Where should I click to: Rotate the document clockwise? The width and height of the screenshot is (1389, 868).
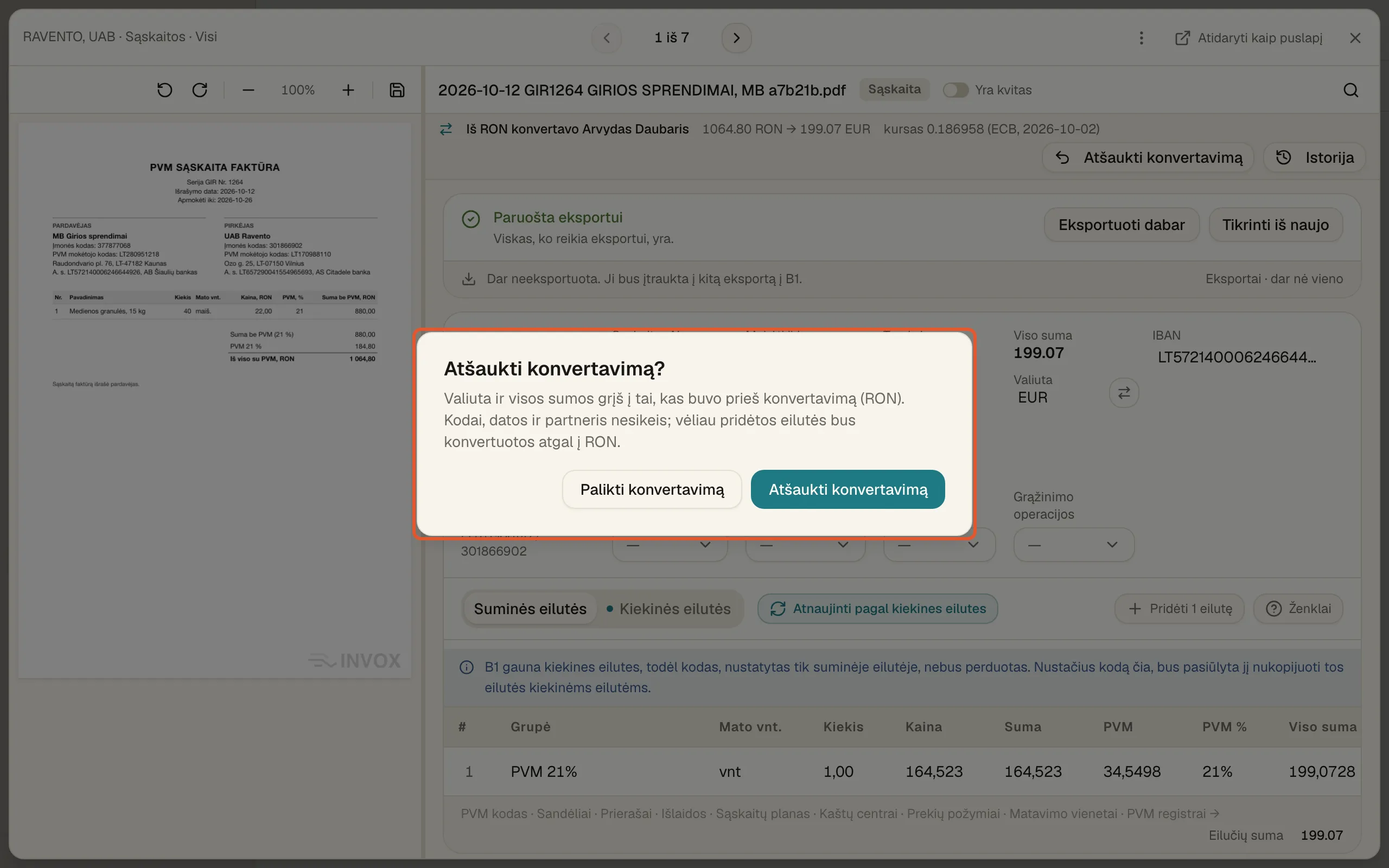[200, 90]
